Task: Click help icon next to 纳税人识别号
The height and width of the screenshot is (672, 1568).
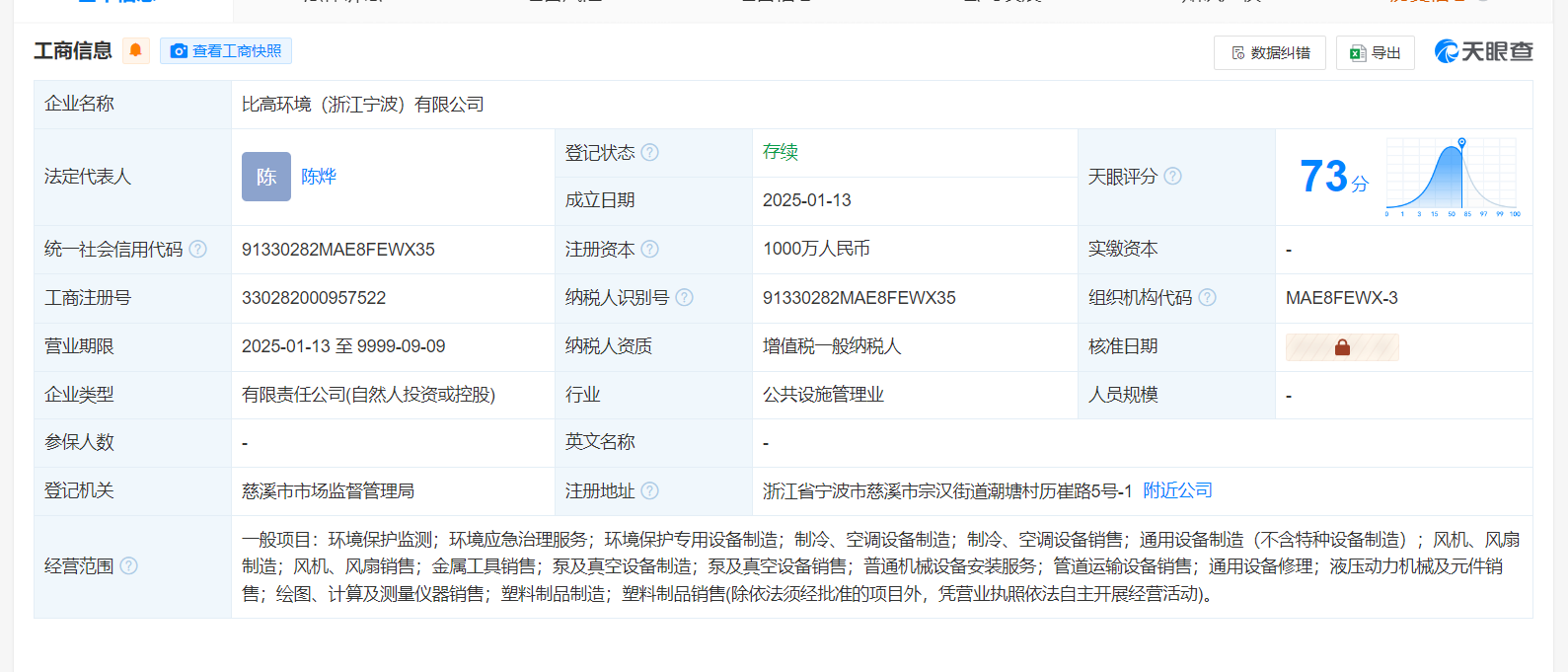Action: tap(684, 297)
